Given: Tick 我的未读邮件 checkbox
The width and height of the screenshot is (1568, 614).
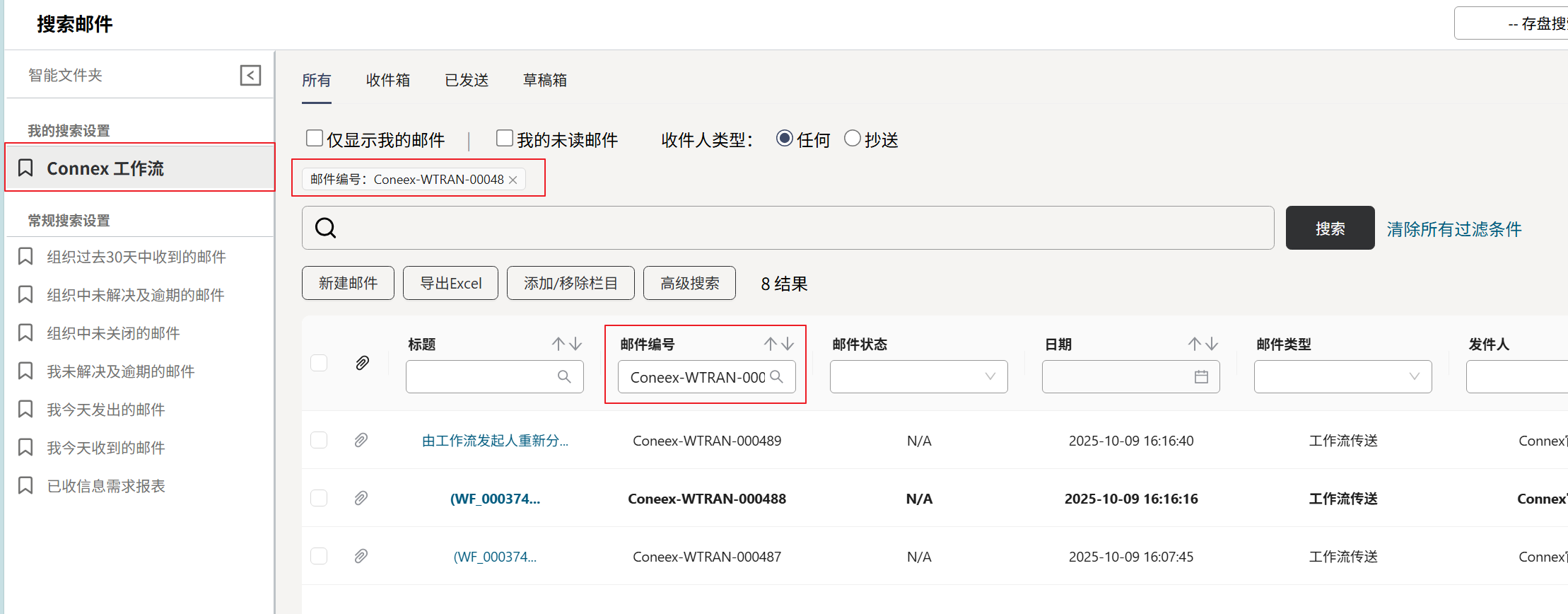Looking at the screenshot, I should pos(505,138).
